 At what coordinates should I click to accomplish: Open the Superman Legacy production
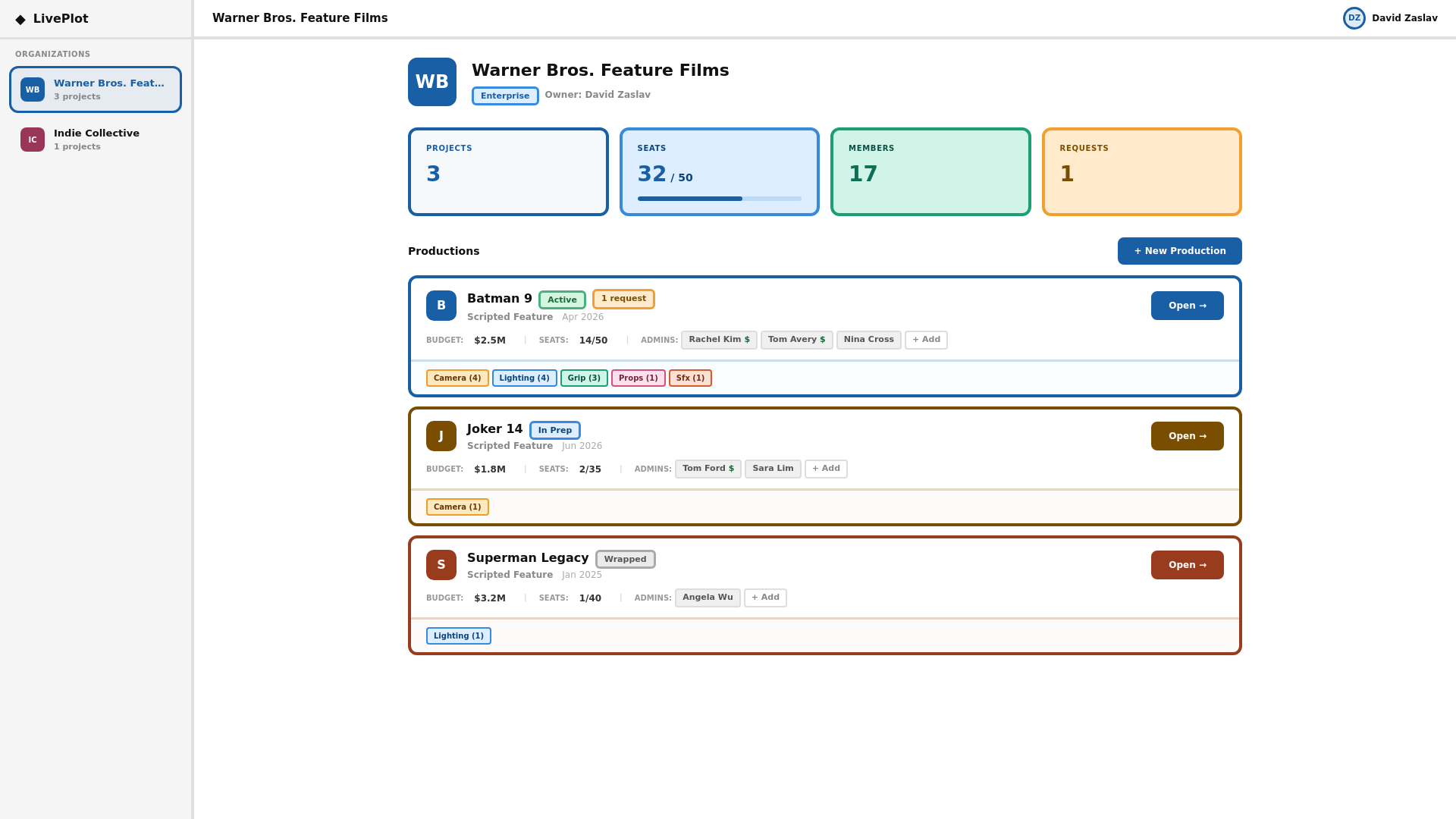pos(1188,565)
